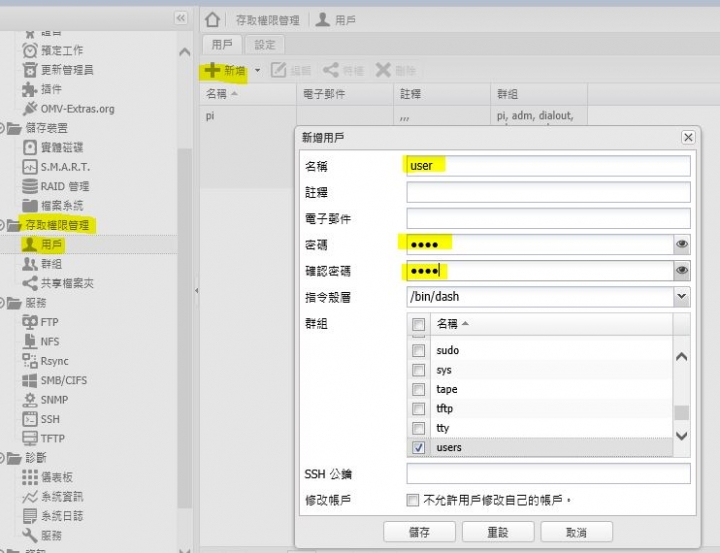Open FTP service icon
Viewport: 720px width, 553px height.
pyautogui.click(x=30, y=322)
